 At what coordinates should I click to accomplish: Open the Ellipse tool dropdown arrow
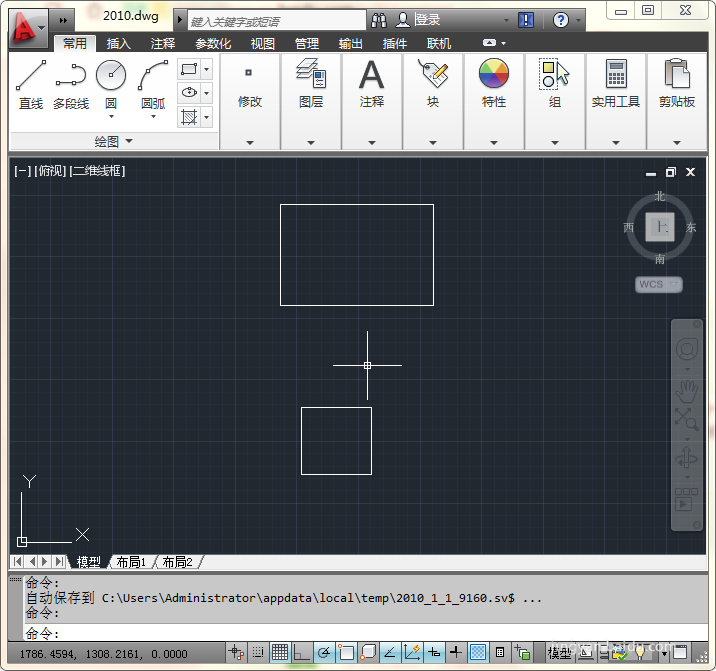[x=206, y=93]
